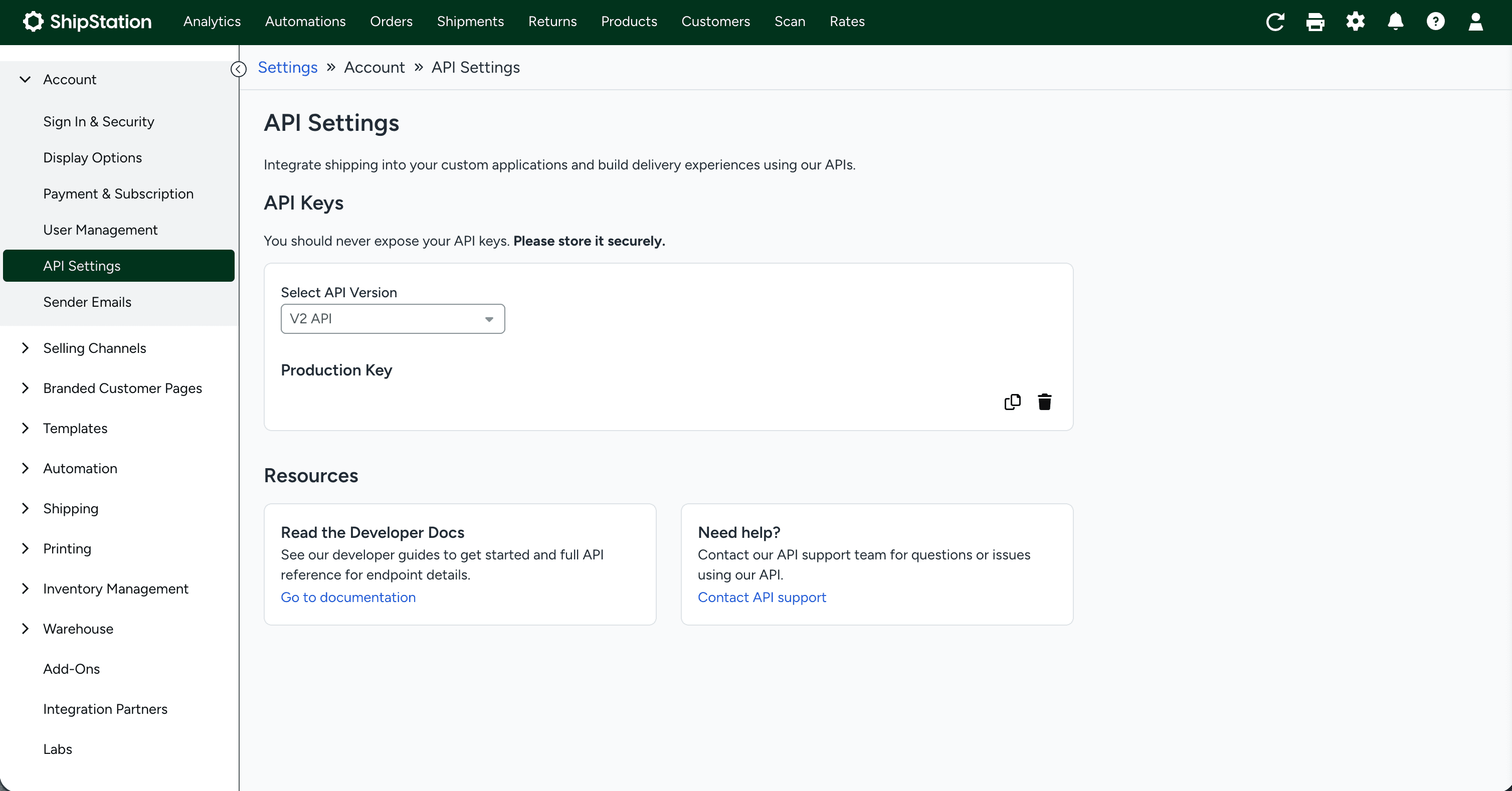The height and width of the screenshot is (791, 1512).
Task: Click the ShipStation logo
Action: (x=87, y=22)
